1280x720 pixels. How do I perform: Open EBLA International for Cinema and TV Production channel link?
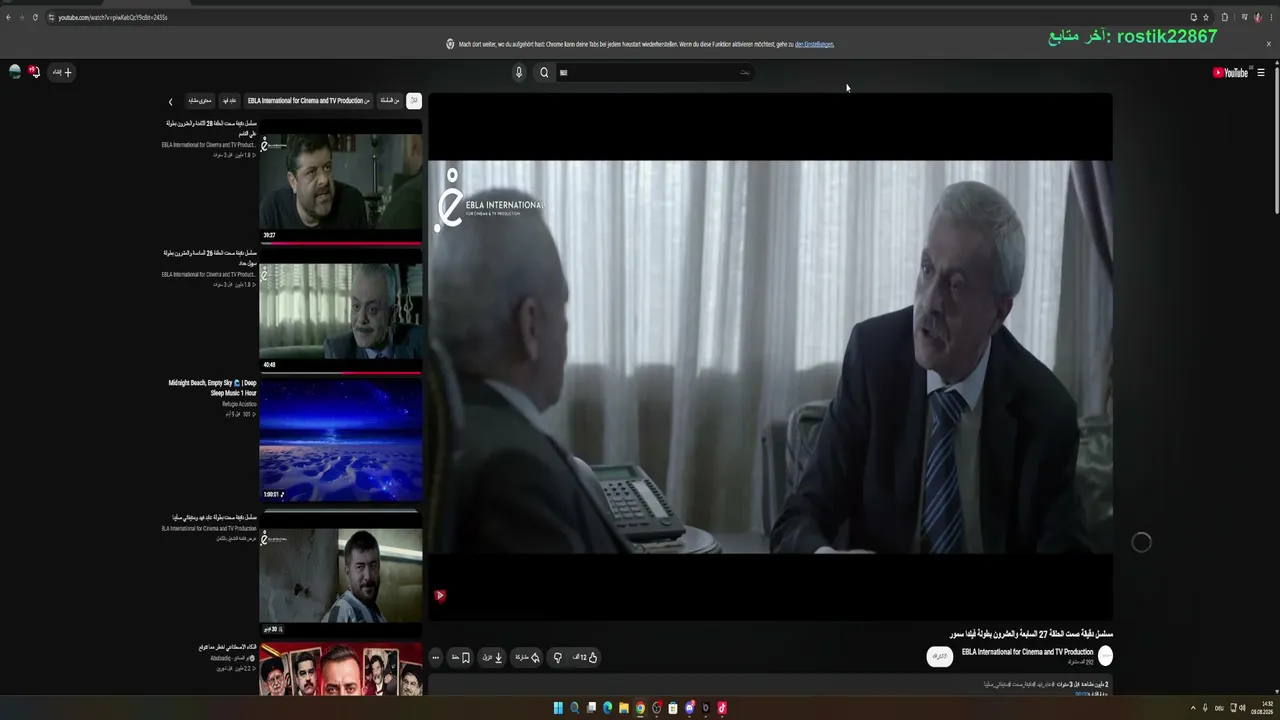tap(1027, 652)
